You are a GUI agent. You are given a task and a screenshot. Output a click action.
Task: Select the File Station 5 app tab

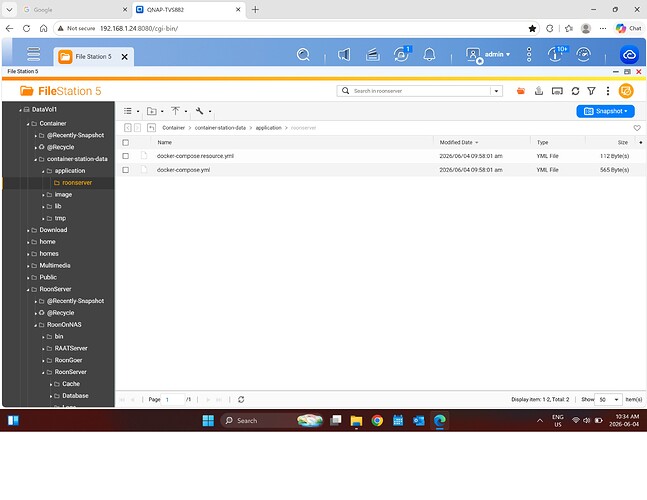(x=93, y=57)
